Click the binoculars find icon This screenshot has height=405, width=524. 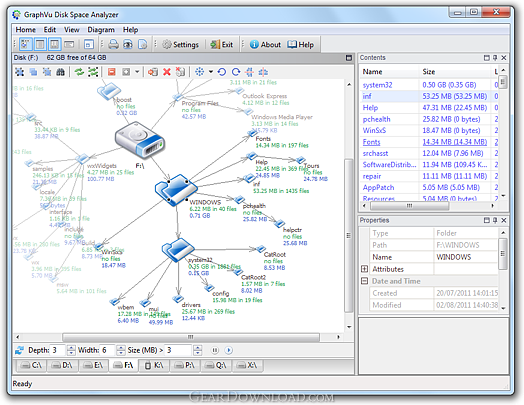[x=60, y=72]
